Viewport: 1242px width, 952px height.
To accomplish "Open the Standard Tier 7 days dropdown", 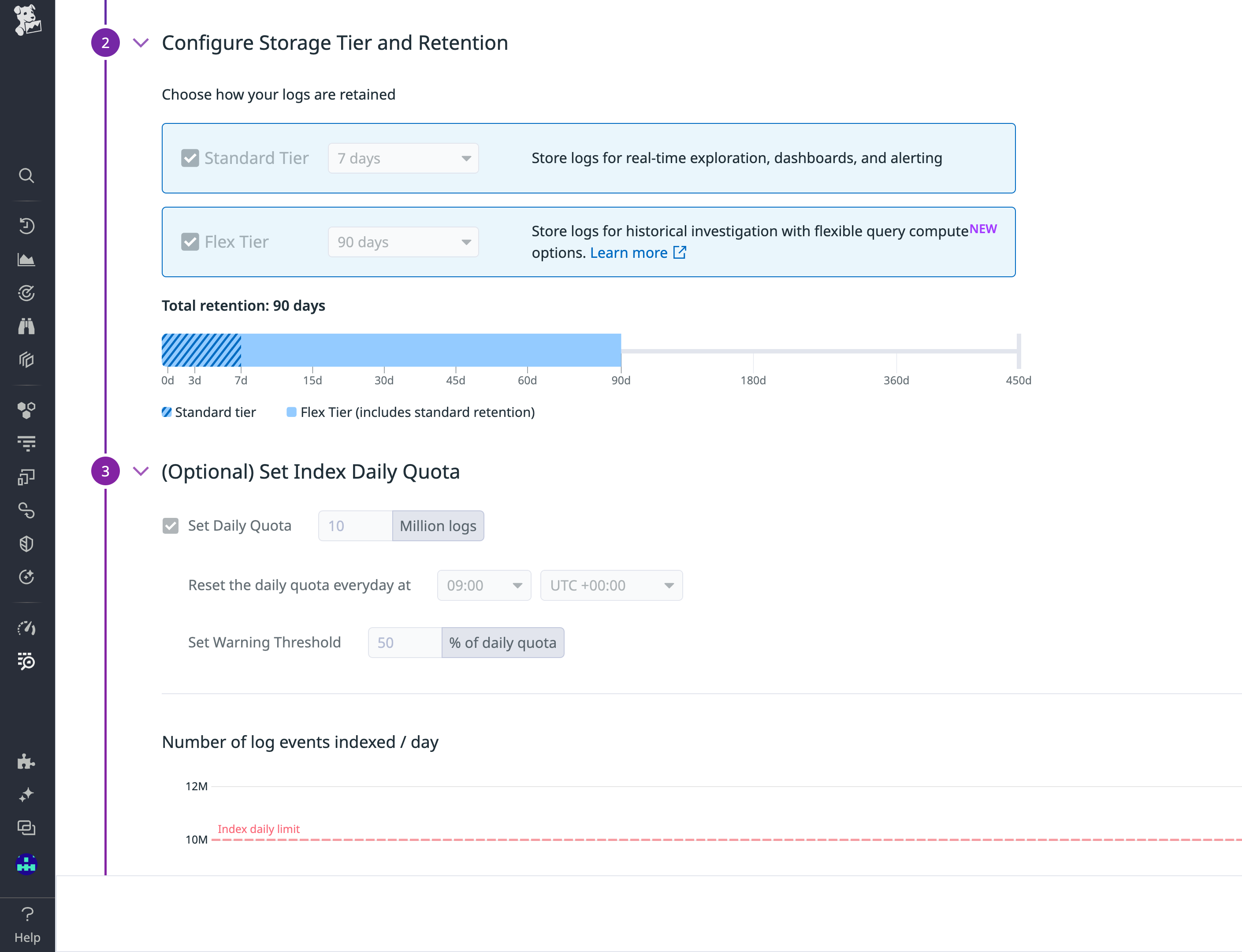I will (x=403, y=158).
